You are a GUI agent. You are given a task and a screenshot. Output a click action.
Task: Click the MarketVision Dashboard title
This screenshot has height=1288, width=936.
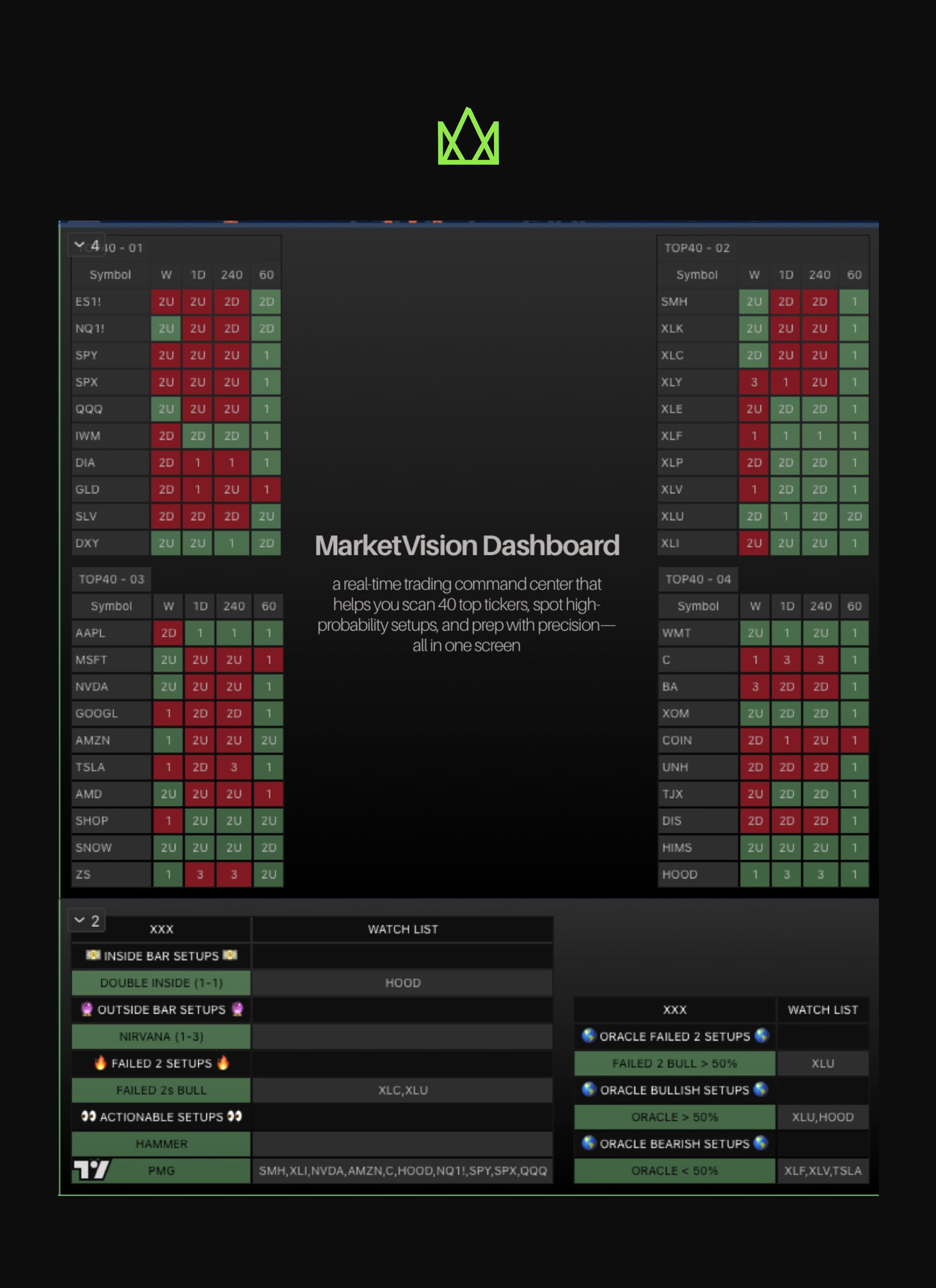point(467,545)
